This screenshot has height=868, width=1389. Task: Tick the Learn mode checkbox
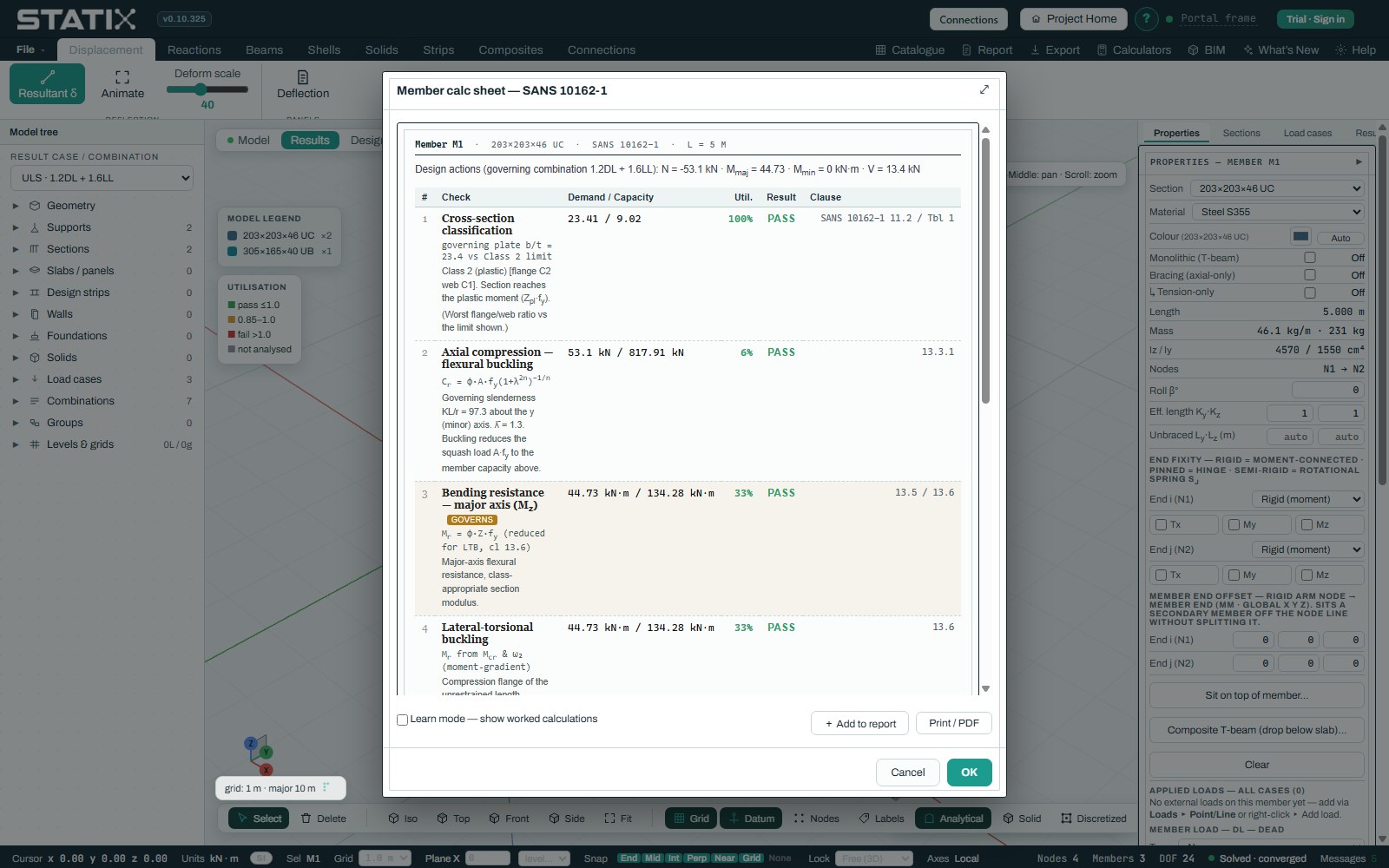click(403, 720)
